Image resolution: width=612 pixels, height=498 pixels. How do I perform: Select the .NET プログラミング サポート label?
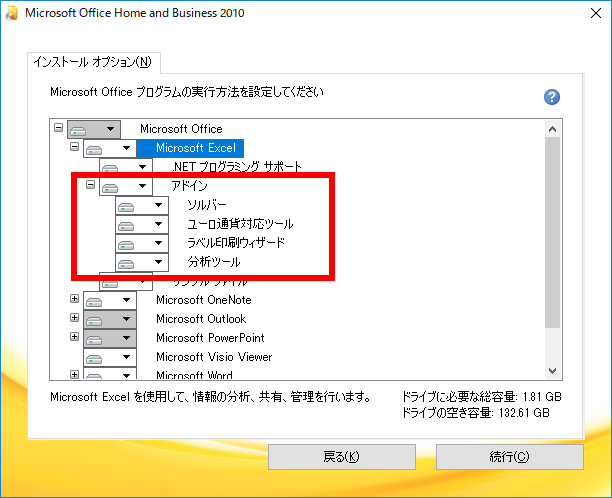coord(237,167)
